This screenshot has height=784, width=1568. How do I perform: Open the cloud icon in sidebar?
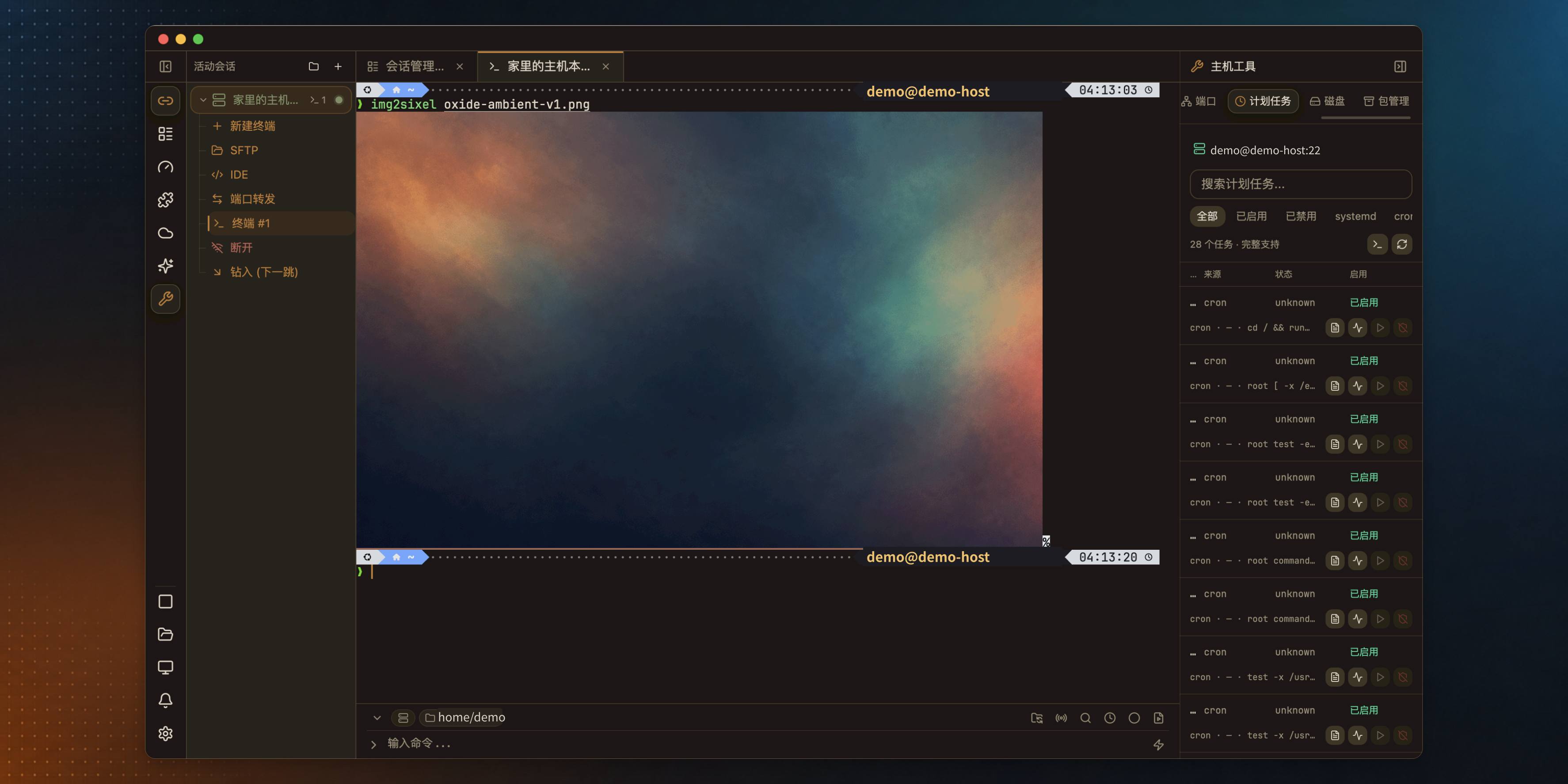click(x=166, y=232)
